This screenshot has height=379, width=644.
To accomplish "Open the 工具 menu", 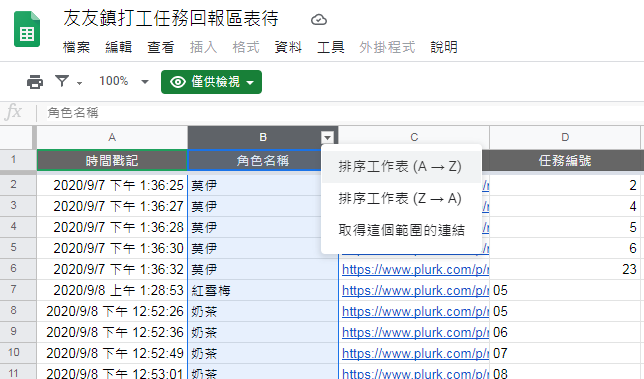I will coord(330,47).
